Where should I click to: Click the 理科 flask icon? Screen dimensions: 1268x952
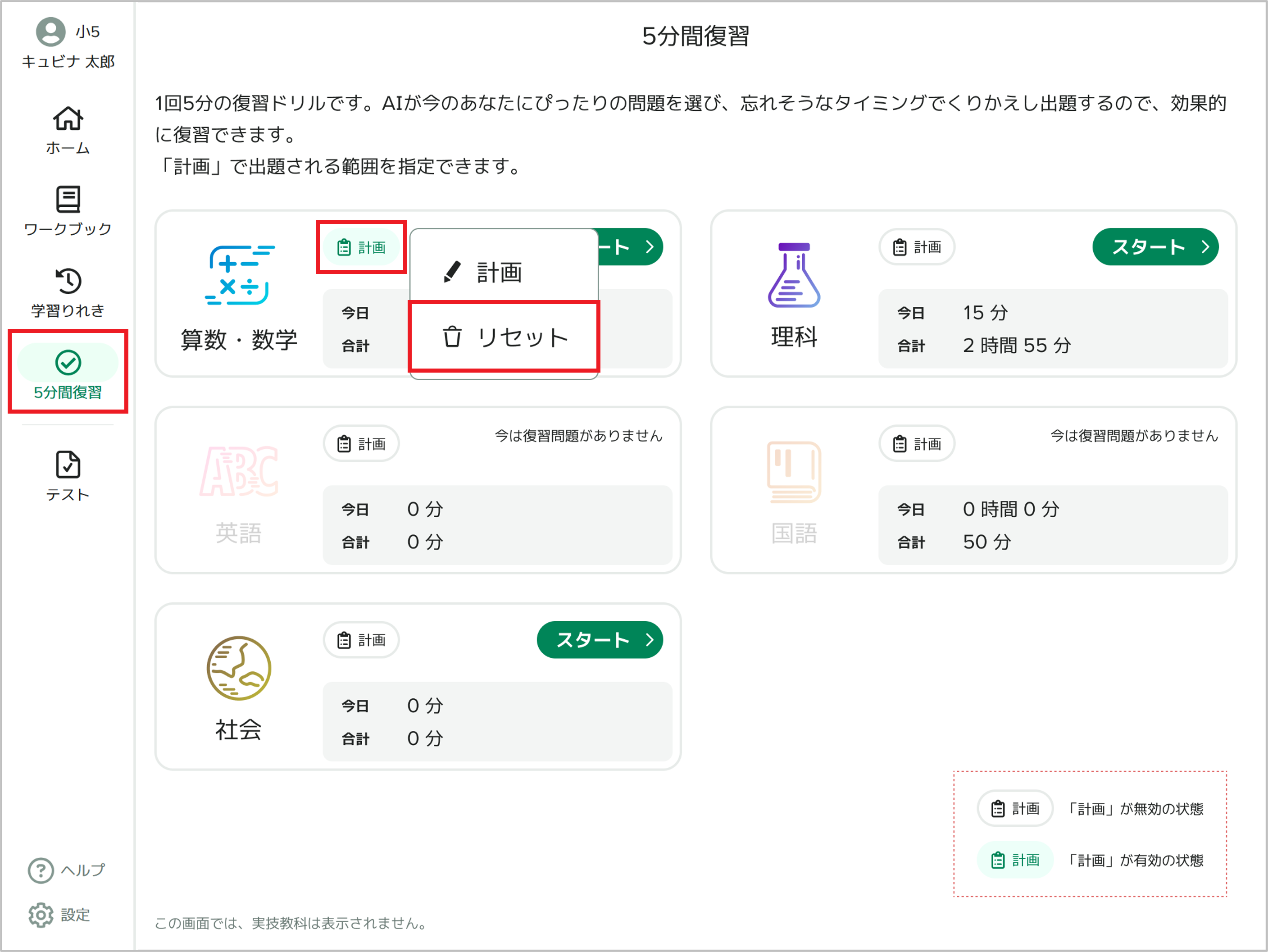click(794, 275)
